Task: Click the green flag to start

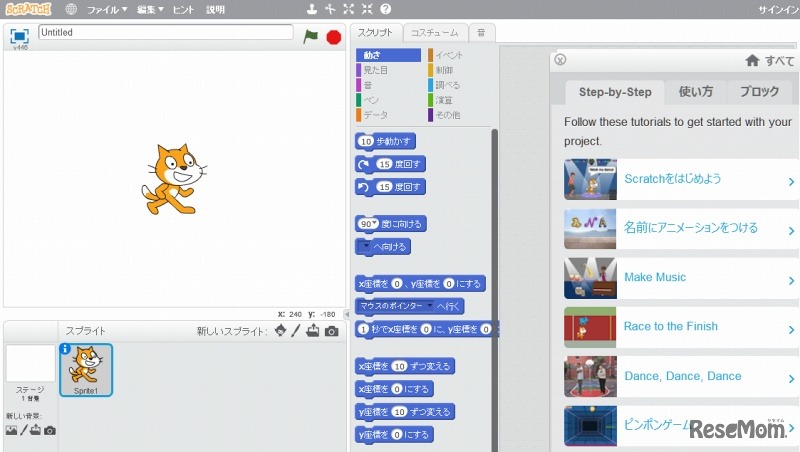Action: pyautogui.click(x=310, y=36)
